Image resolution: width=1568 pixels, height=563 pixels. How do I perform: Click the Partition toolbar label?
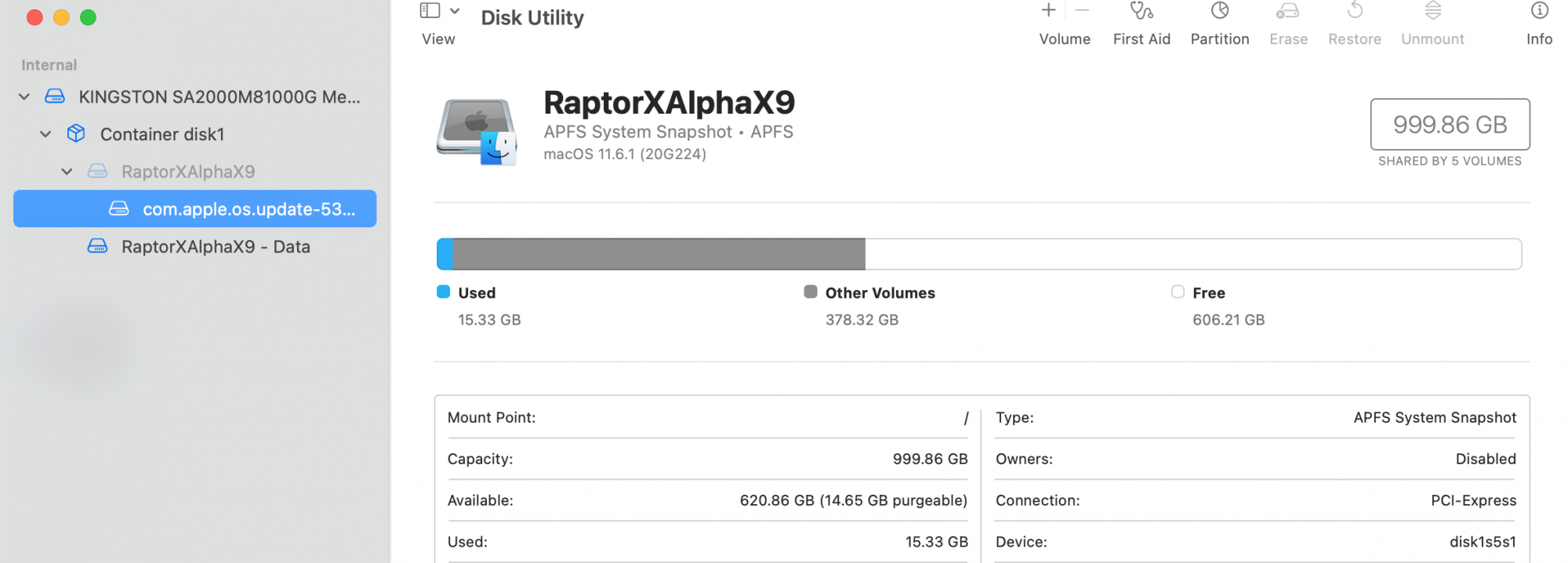[1220, 39]
